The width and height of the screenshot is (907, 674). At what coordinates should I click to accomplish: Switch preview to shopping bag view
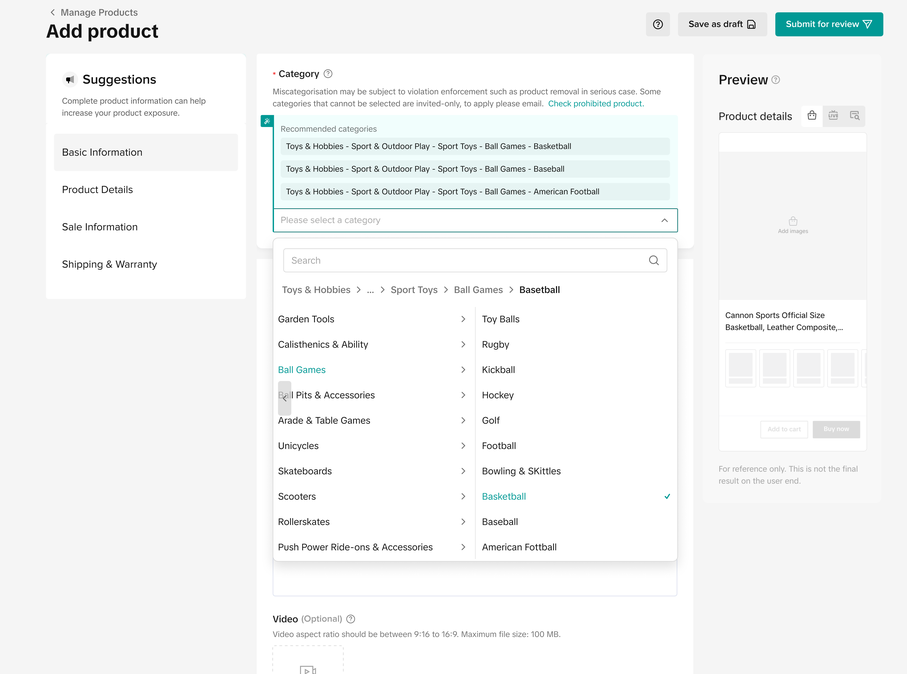[x=812, y=116]
